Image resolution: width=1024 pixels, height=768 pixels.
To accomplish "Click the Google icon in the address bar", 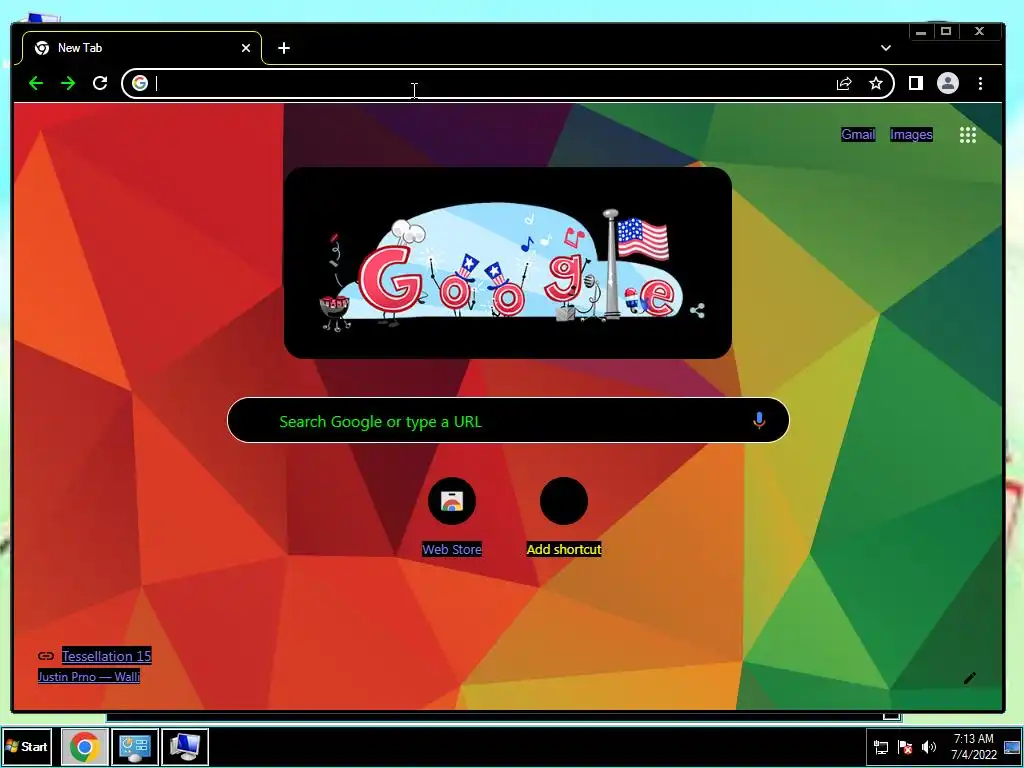I will click(x=140, y=83).
